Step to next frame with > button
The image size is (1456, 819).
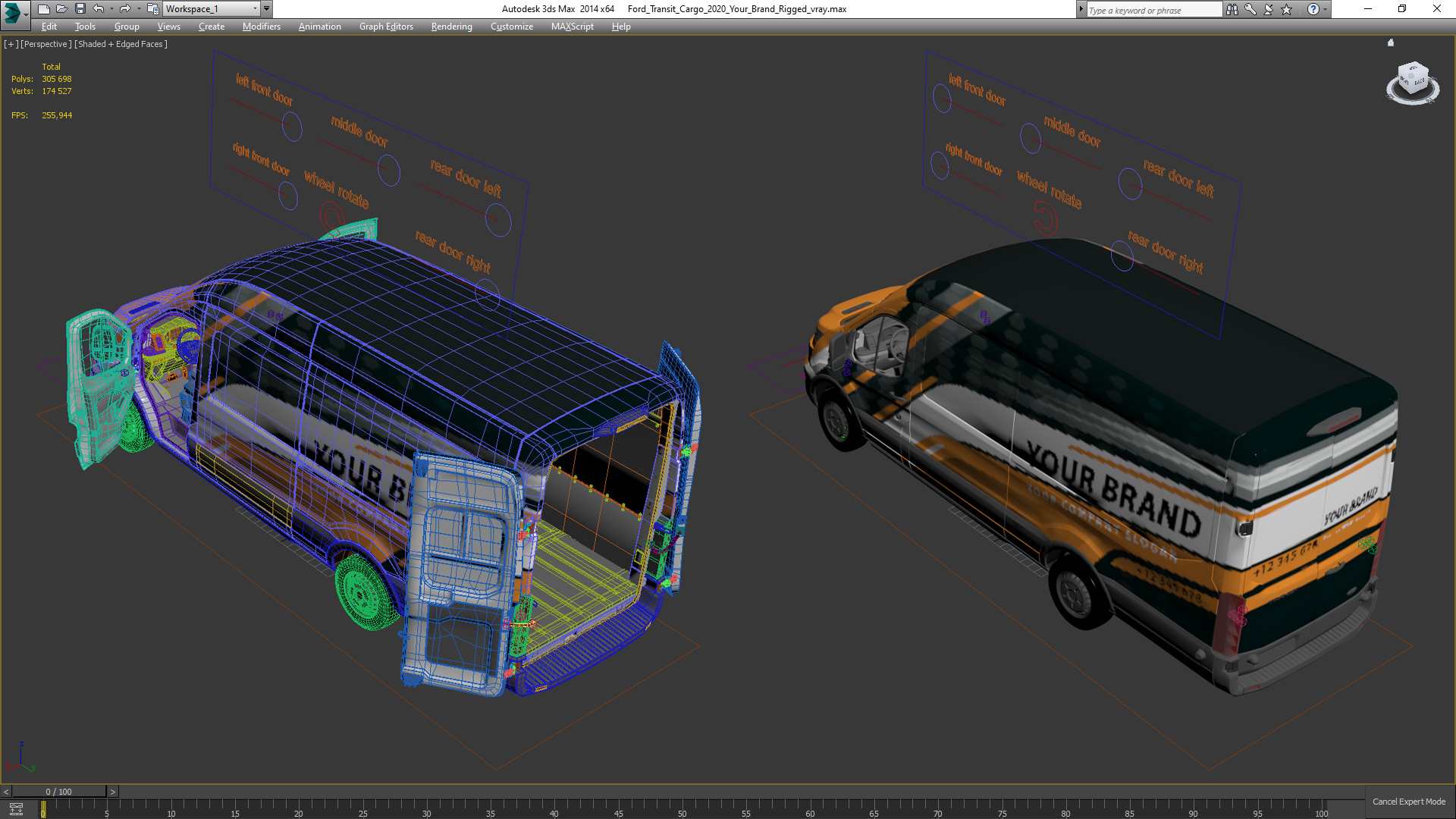click(x=113, y=792)
